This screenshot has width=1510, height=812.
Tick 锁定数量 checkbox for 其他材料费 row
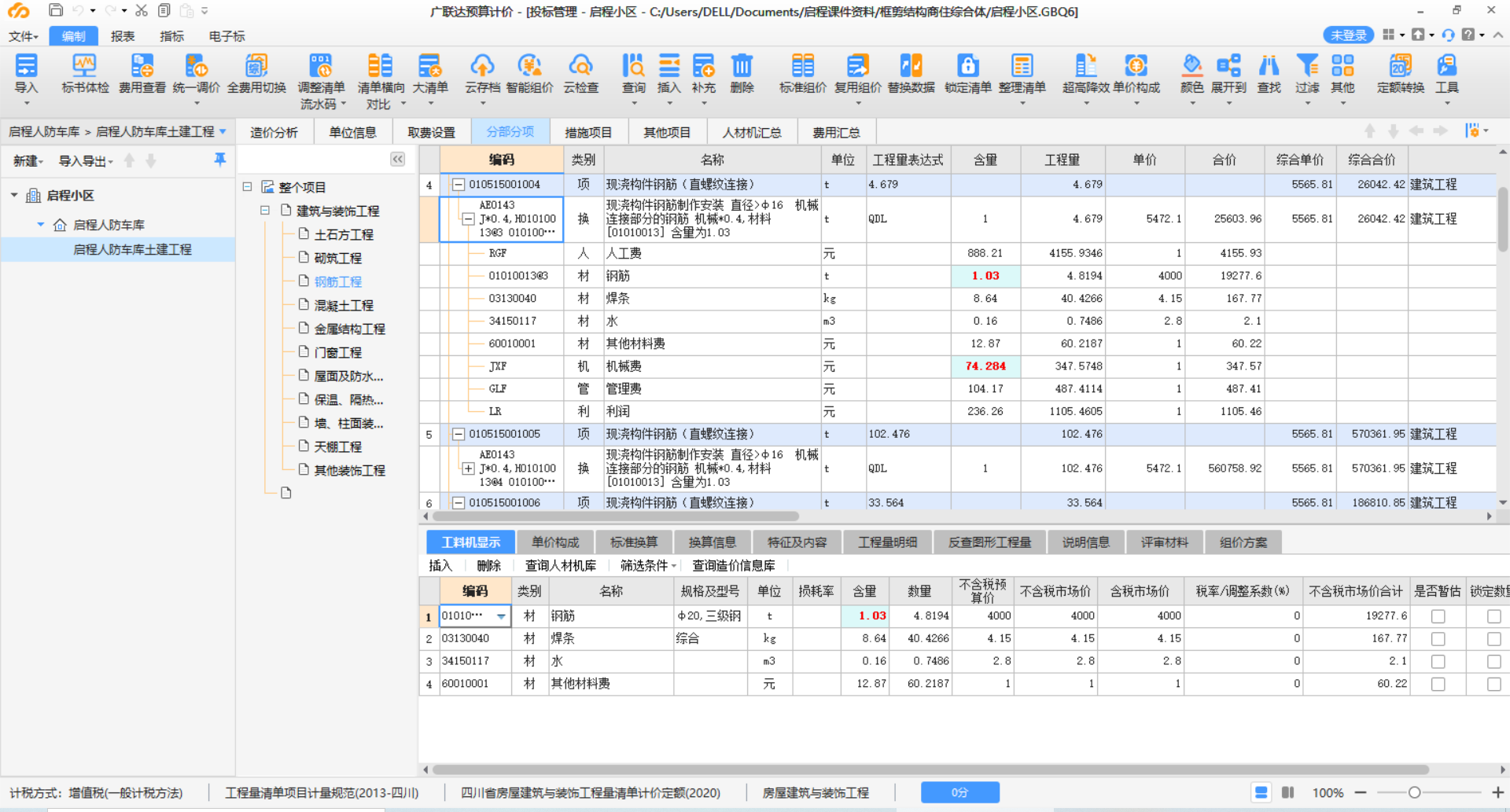(1493, 685)
